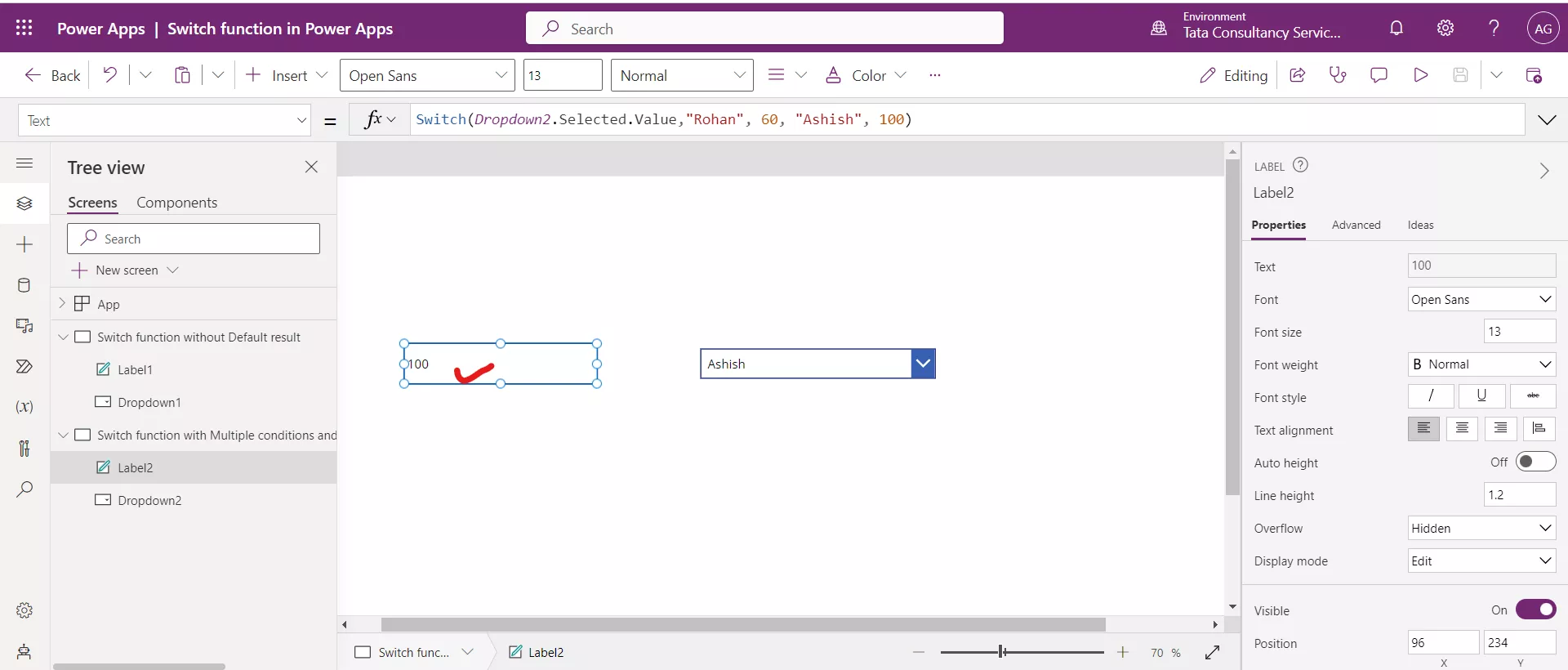This screenshot has width=1568, height=670.
Task: Click the Back button
Action: (x=52, y=75)
